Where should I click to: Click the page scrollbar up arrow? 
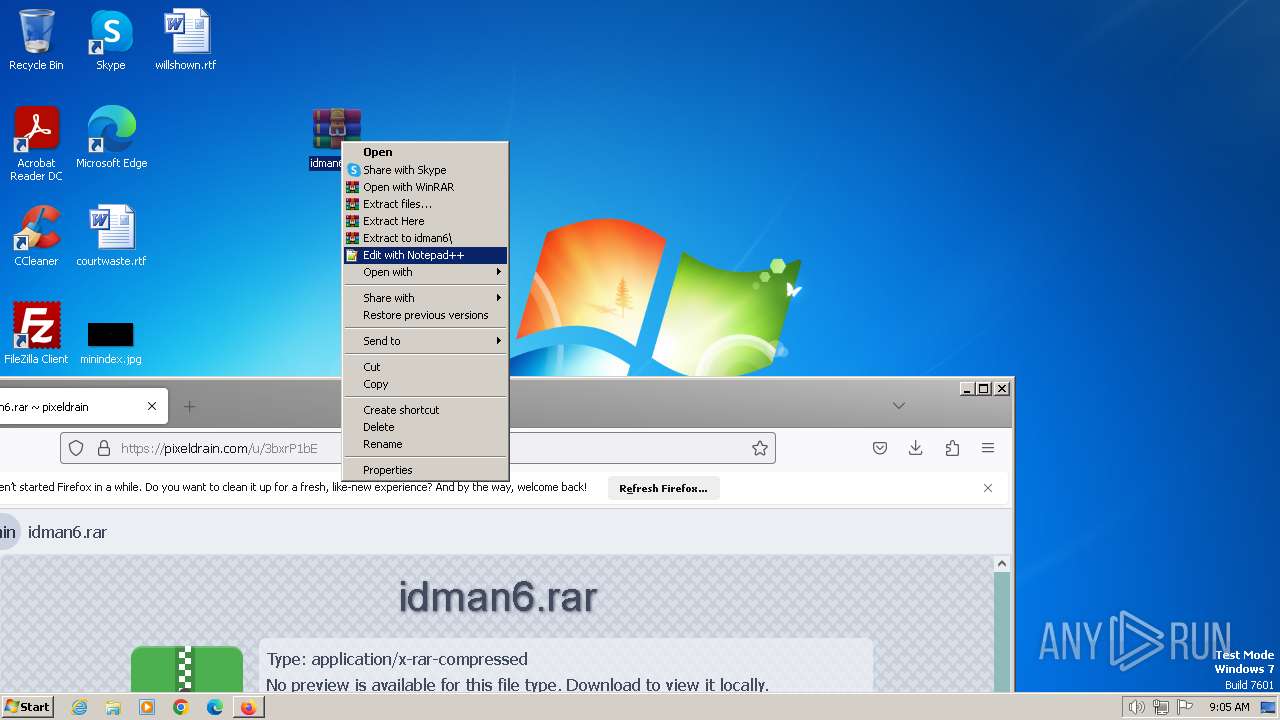pyautogui.click(x=1002, y=564)
